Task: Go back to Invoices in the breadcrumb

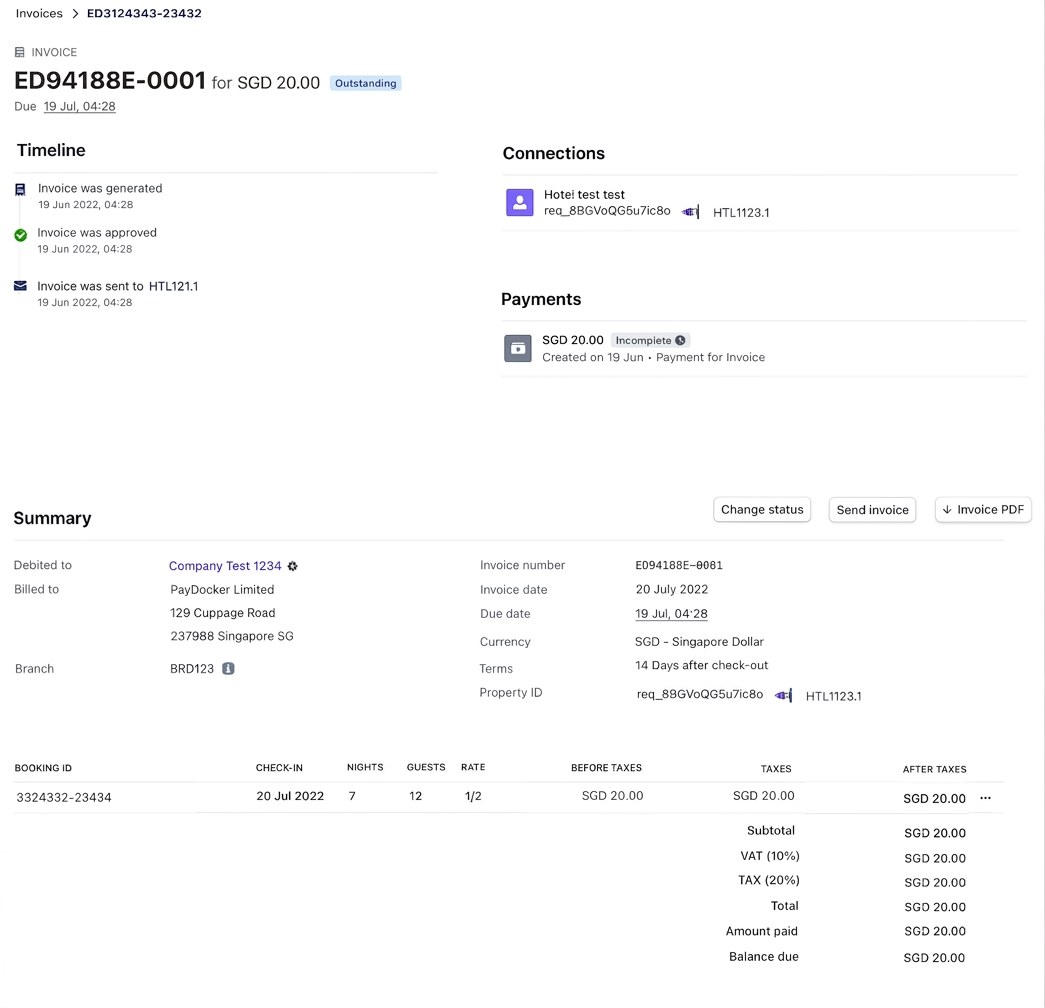Action: pos(39,14)
